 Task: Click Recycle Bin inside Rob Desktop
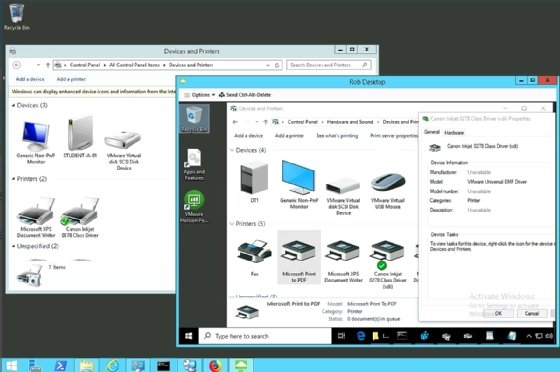194,119
